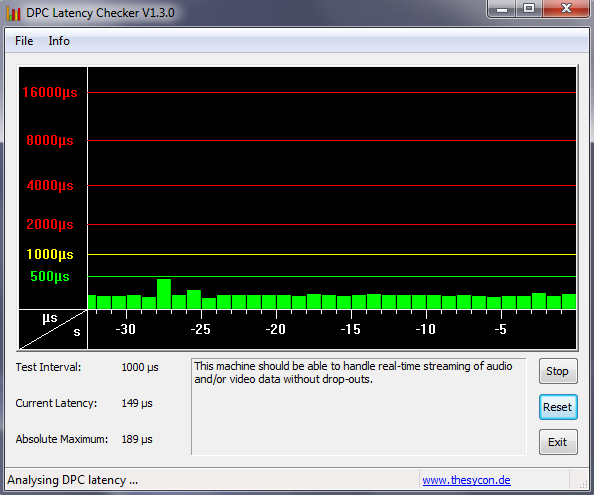Open the Info menu
The image size is (594, 495).
[x=59, y=41]
